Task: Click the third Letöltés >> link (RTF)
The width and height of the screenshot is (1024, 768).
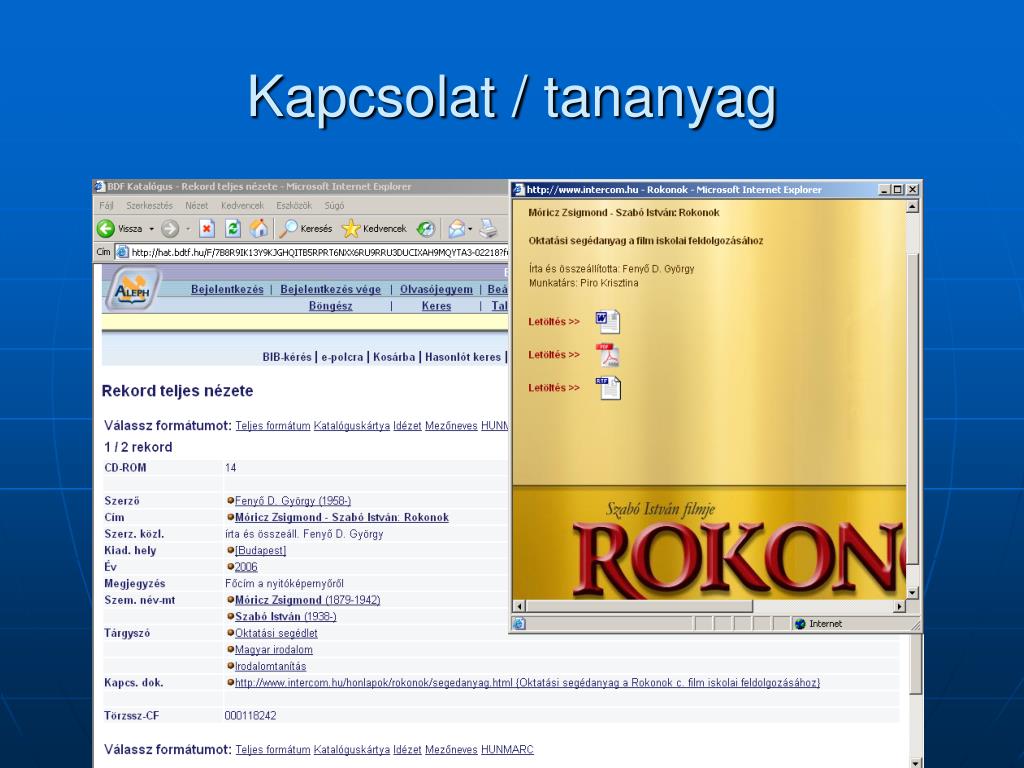Action: point(554,388)
